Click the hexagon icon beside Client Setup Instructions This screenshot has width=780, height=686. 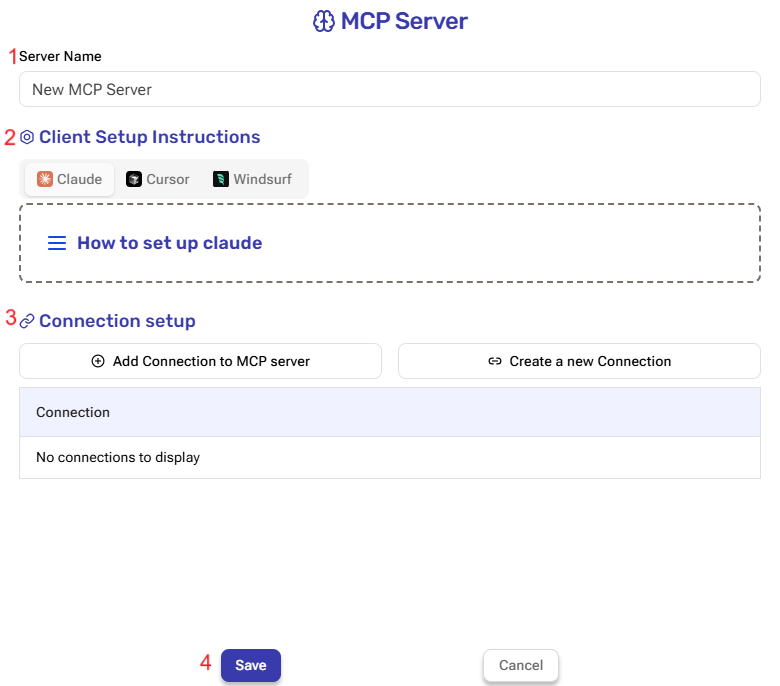tap(27, 137)
